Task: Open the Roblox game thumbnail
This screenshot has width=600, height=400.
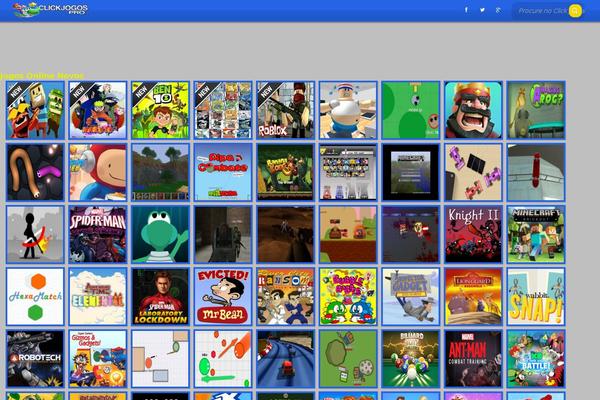Action: 285,110
